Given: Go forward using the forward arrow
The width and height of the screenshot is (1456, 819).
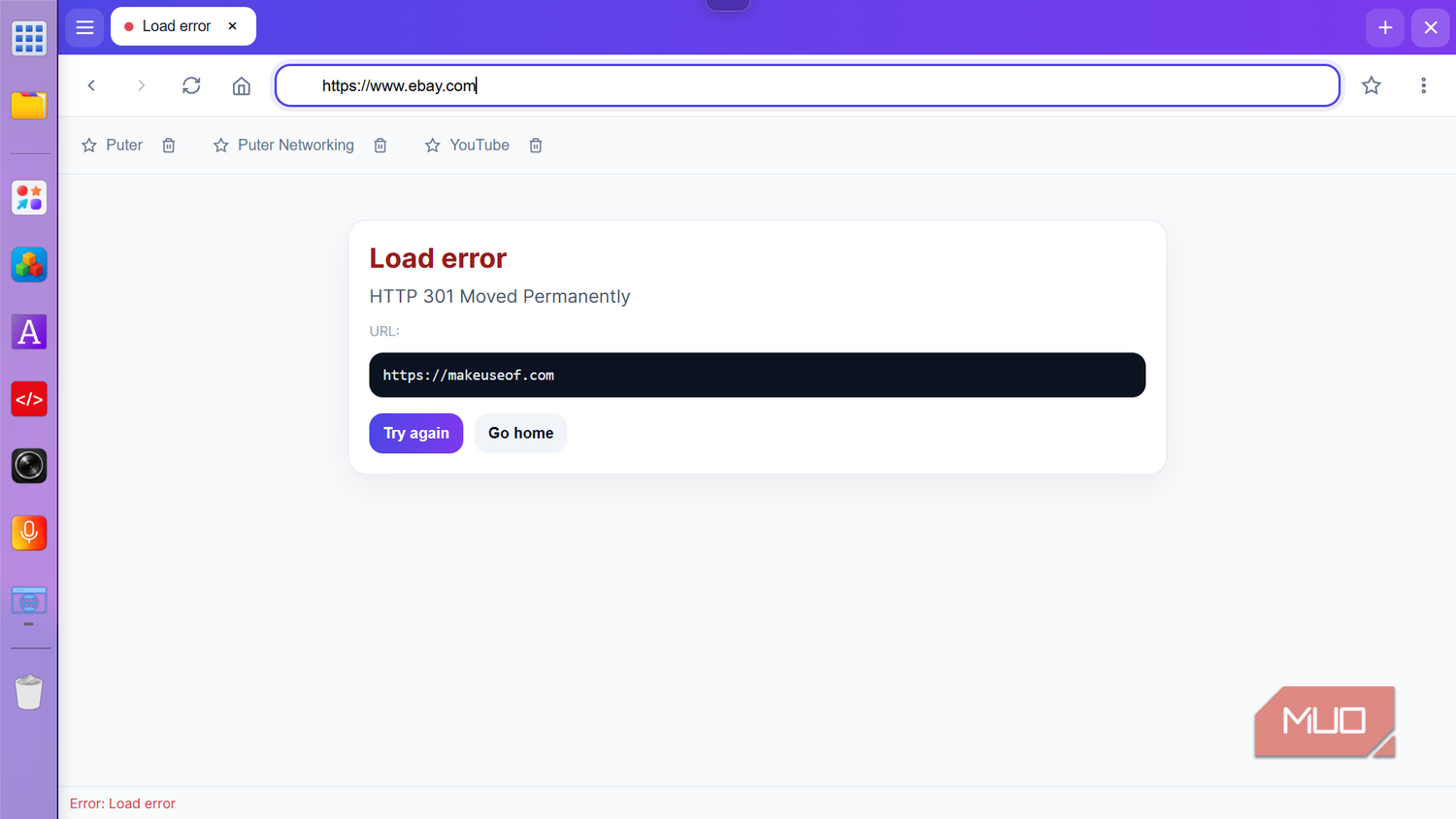Looking at the screenshot, I should point(141,85).
